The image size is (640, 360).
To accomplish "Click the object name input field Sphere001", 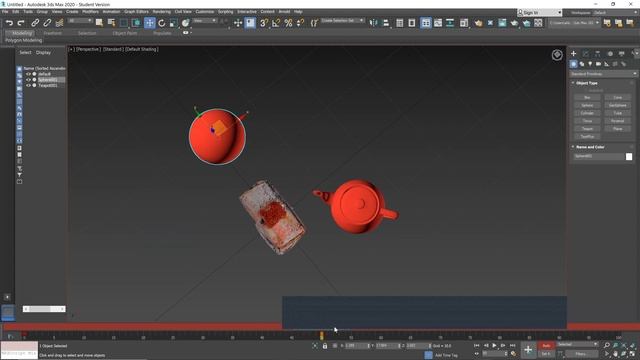I will coord(599,156).
